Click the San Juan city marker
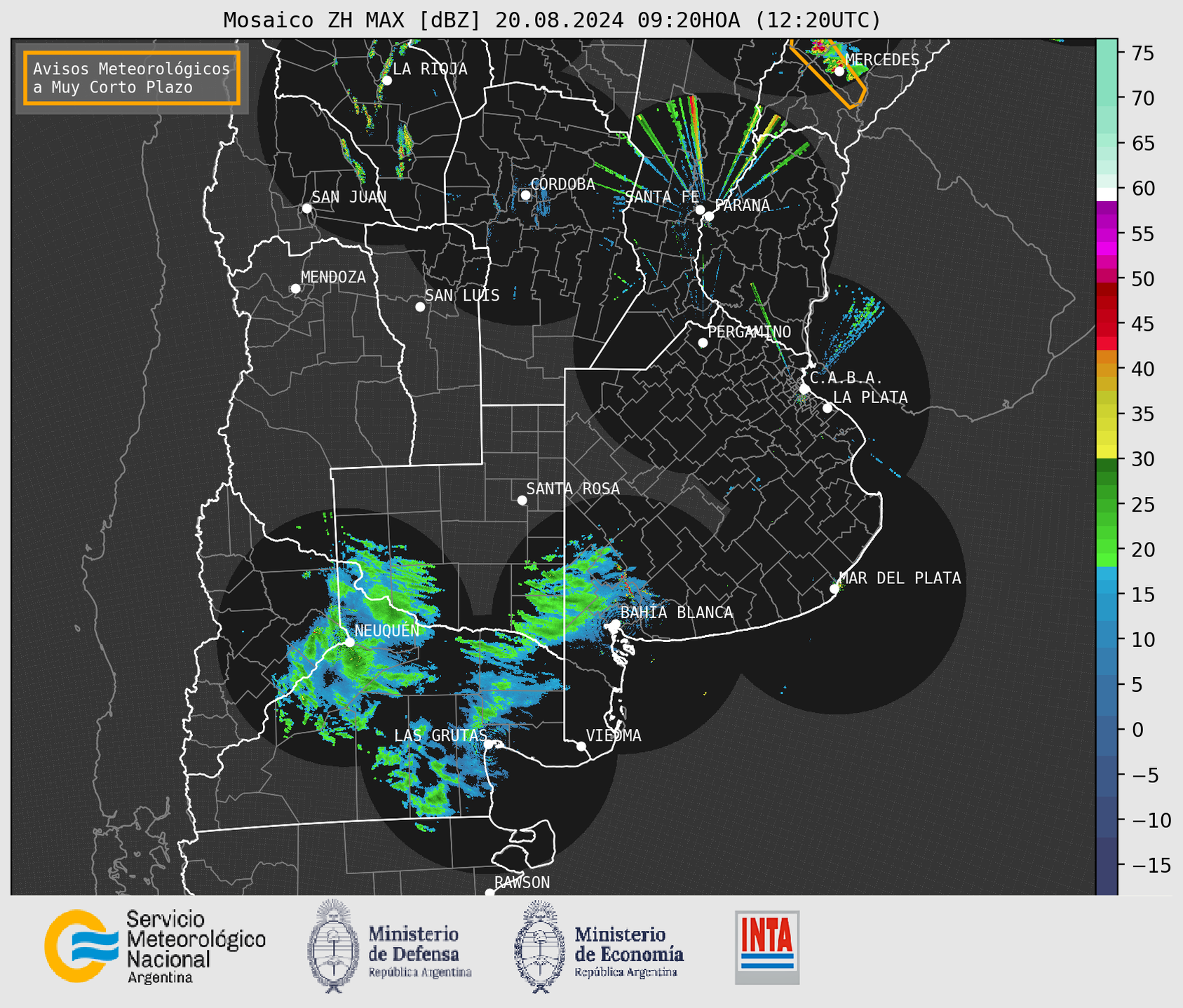Image resolution: width=1183 pixels, height=1008 pixels. pos(306,208)
